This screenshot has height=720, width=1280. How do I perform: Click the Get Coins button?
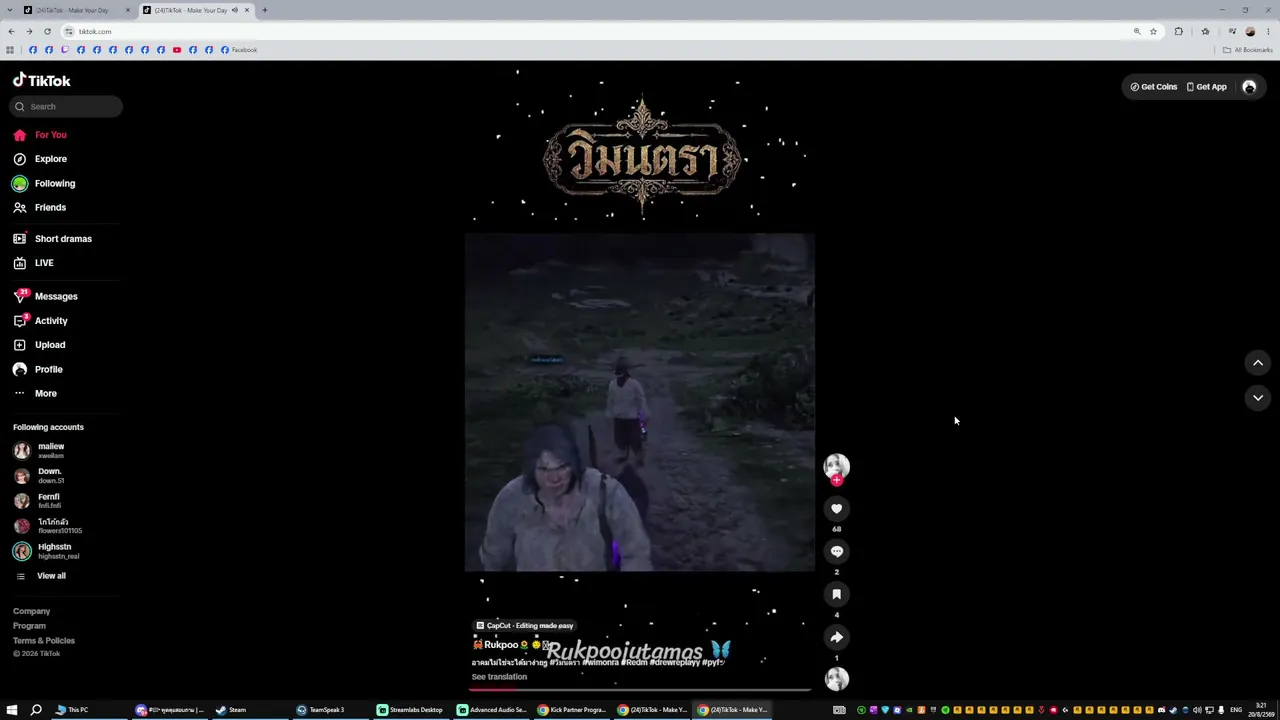[1154, 87]
